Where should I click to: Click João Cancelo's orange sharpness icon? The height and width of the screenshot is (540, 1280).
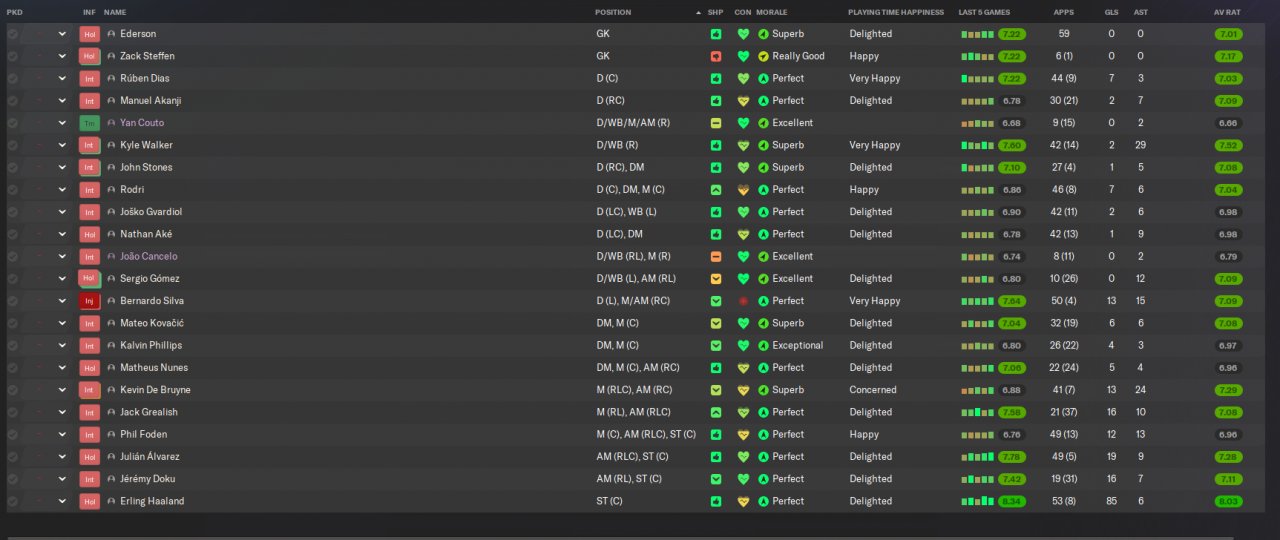pyautogui.click(x=716, y=257)
